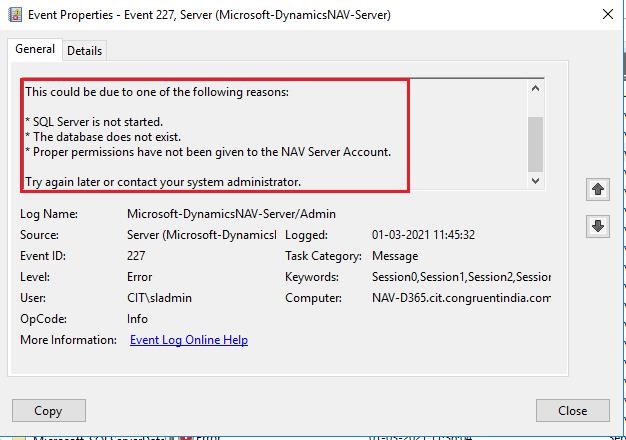Click the Event Properties title bar icon

(x=15, y=15)
